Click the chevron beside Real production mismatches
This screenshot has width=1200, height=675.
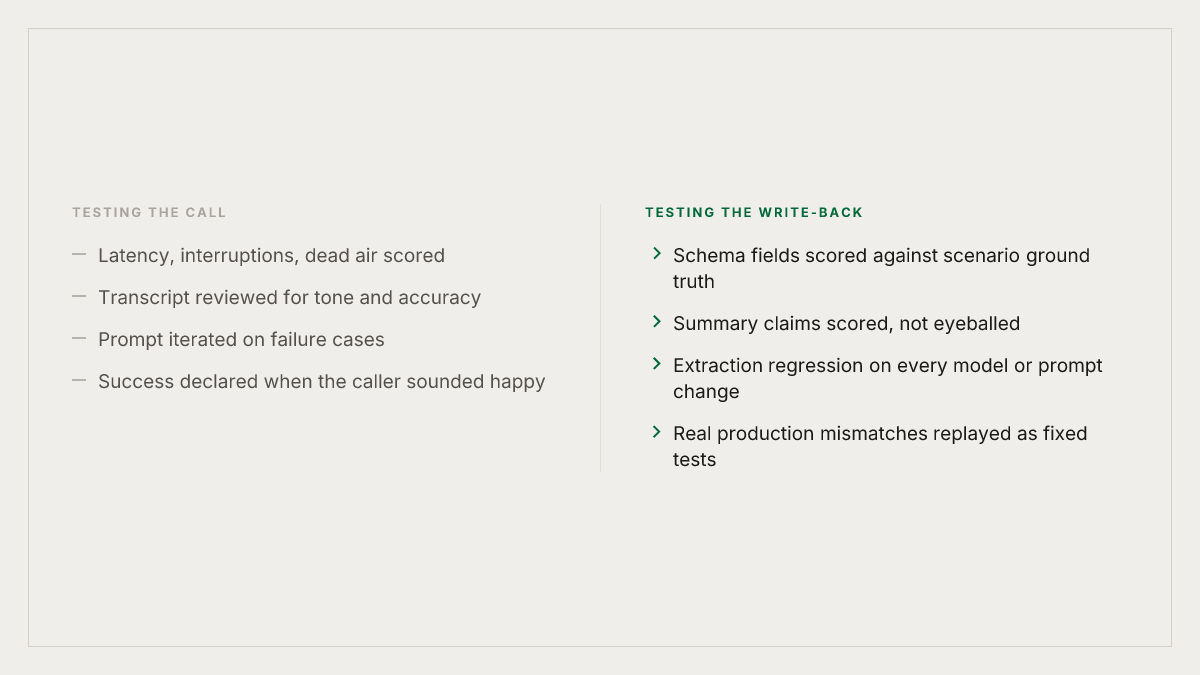click(657, 432)
